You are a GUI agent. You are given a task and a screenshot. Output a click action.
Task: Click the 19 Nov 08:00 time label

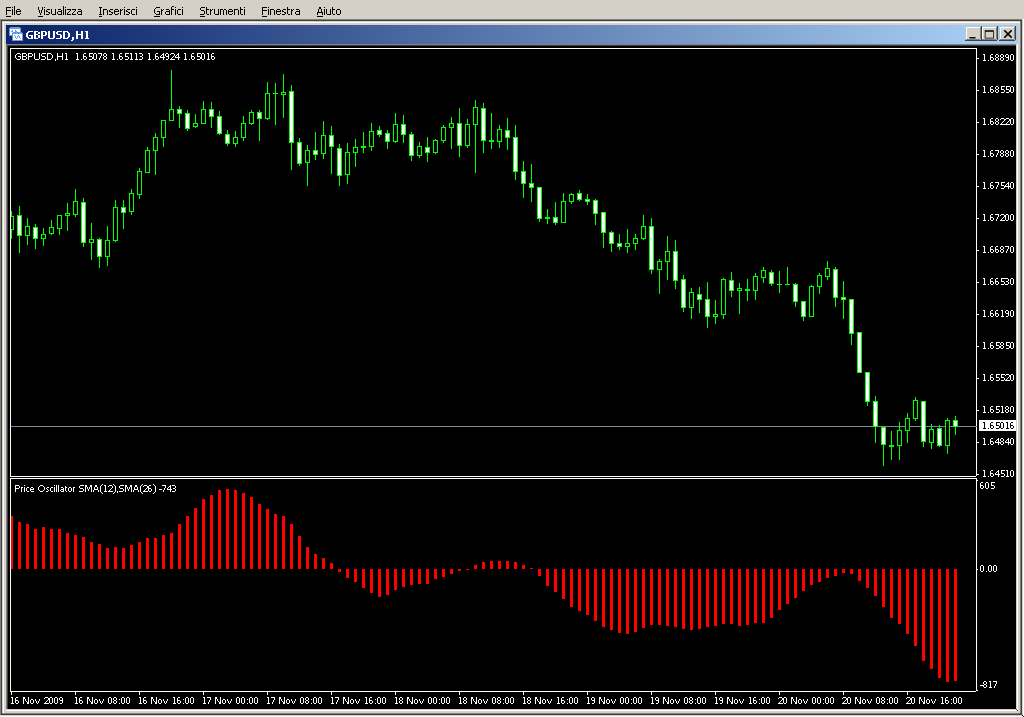click(x=678, y=701)
